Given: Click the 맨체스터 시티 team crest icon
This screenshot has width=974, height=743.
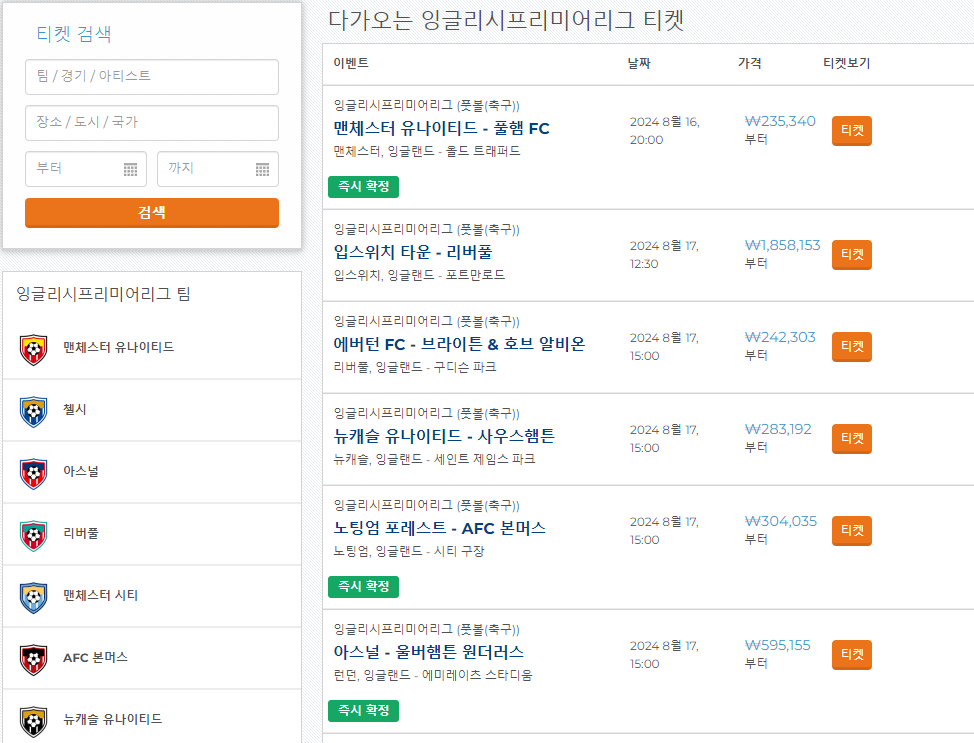Looking at the screenshot, I should coord(34,598).
